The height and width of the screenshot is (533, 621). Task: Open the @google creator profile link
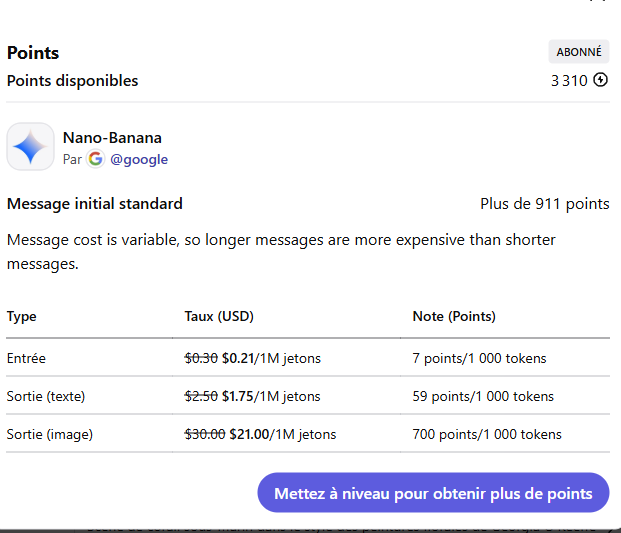(x=139, y=159)
